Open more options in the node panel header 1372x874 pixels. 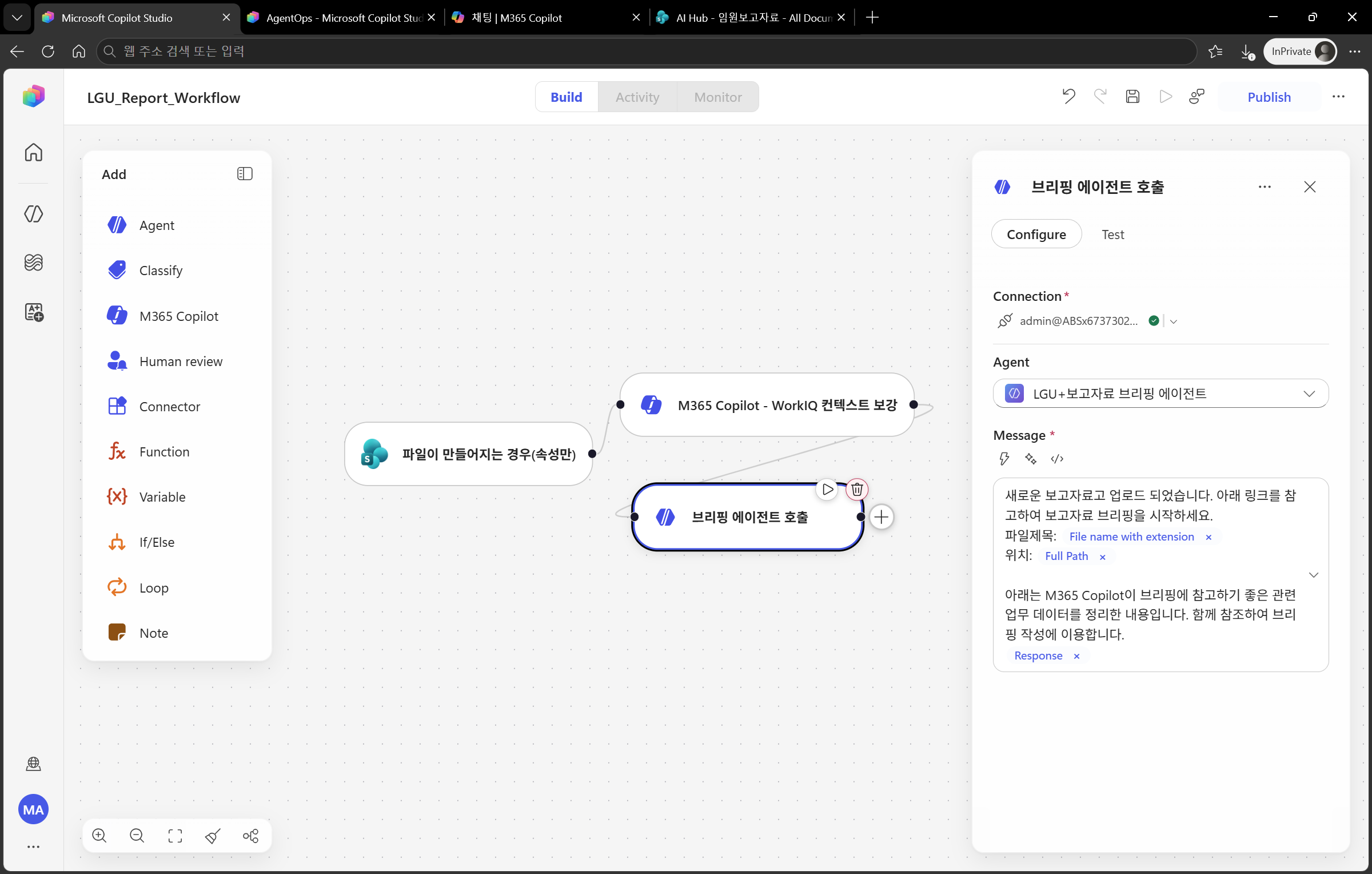[1265, 187]
